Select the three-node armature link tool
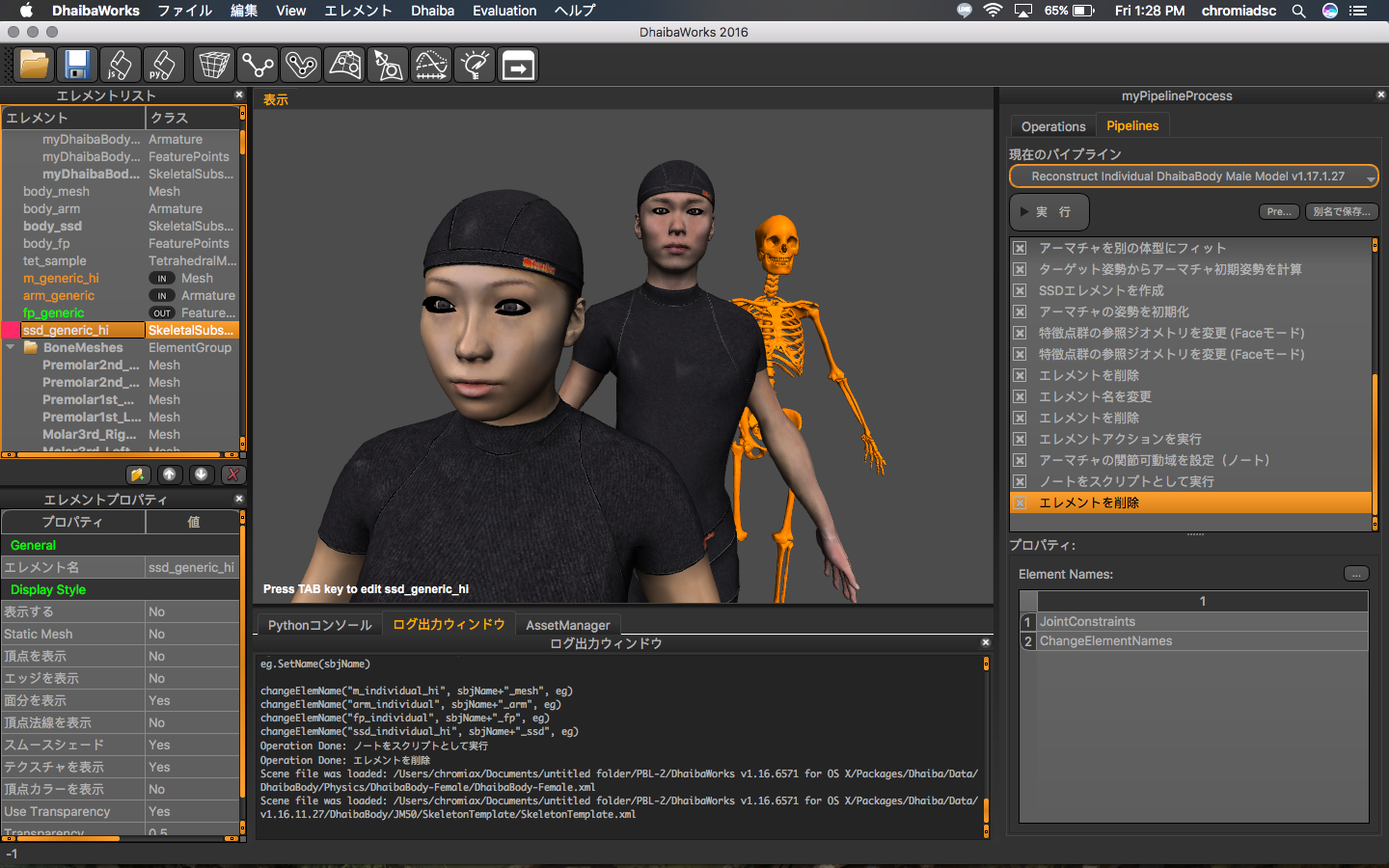Screen dimensions: 1389x868 (258, 66)
